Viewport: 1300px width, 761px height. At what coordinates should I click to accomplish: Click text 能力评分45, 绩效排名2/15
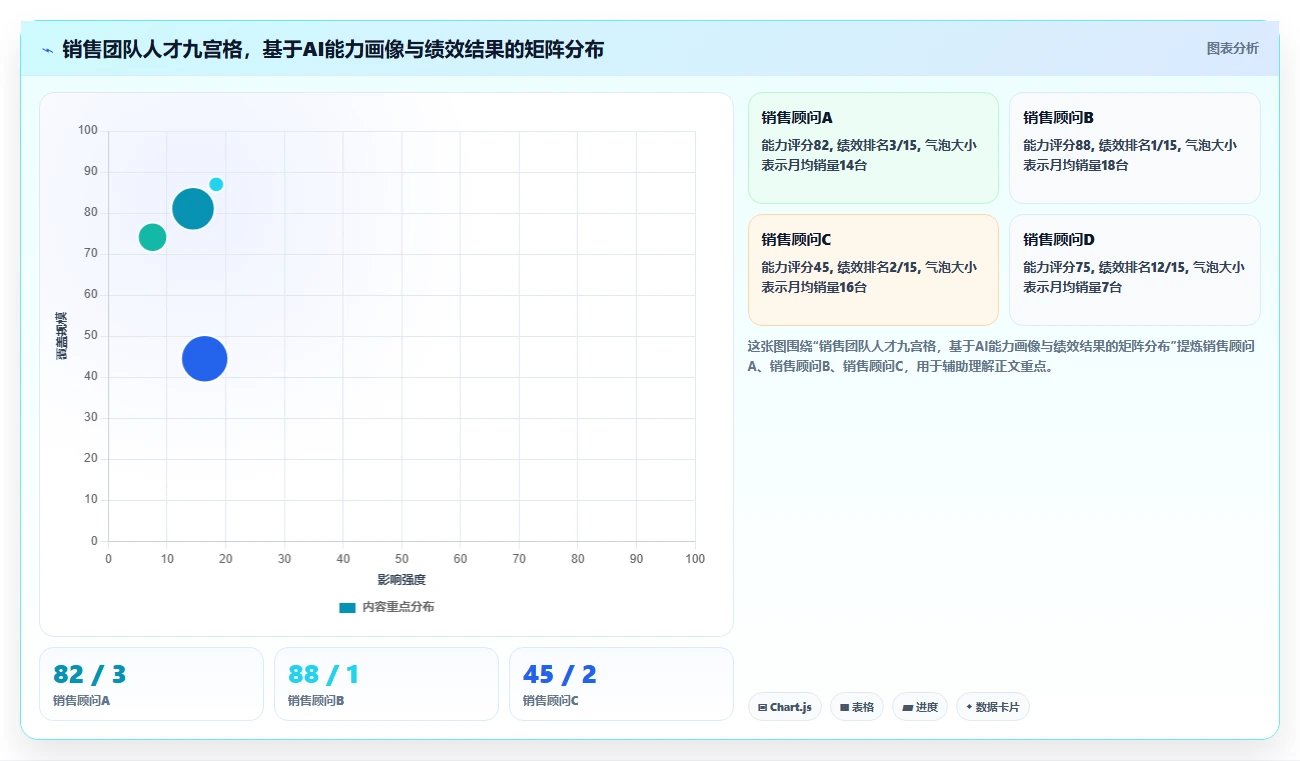point(840,267)
